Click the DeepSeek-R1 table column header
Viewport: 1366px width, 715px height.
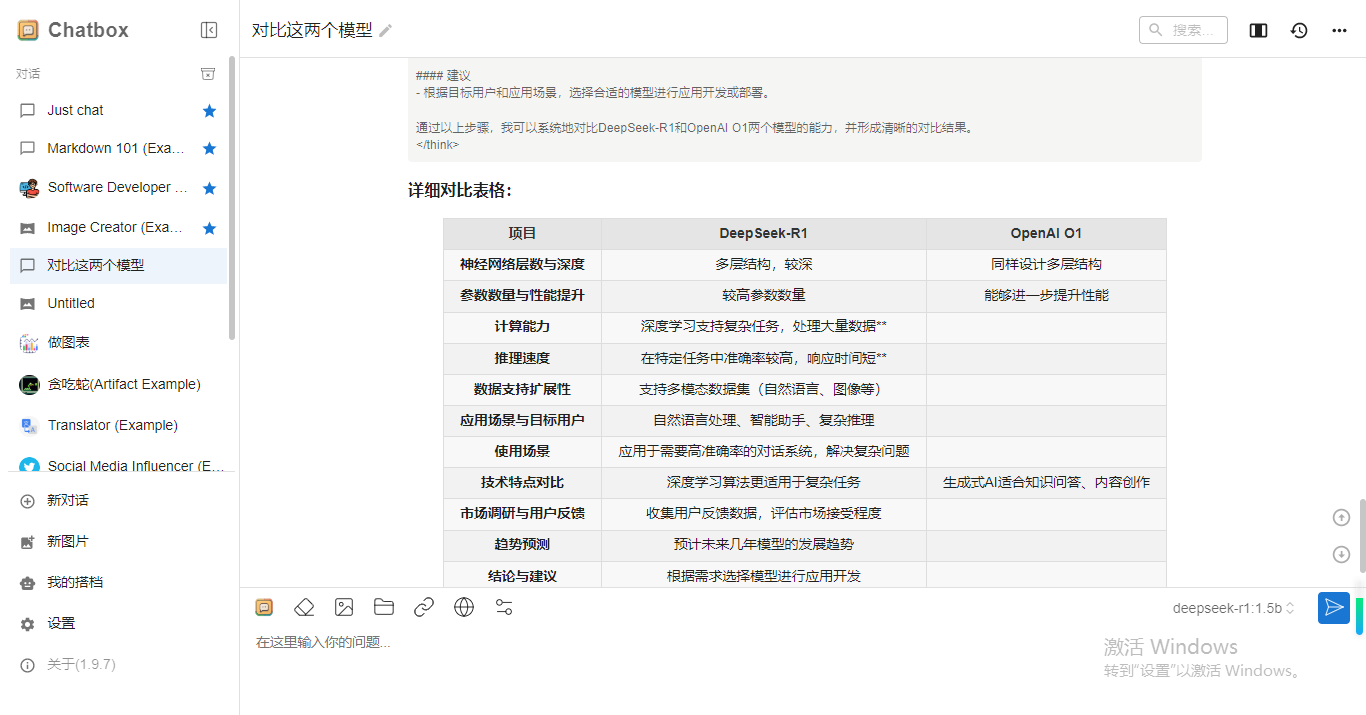click(x=763, y=234)
